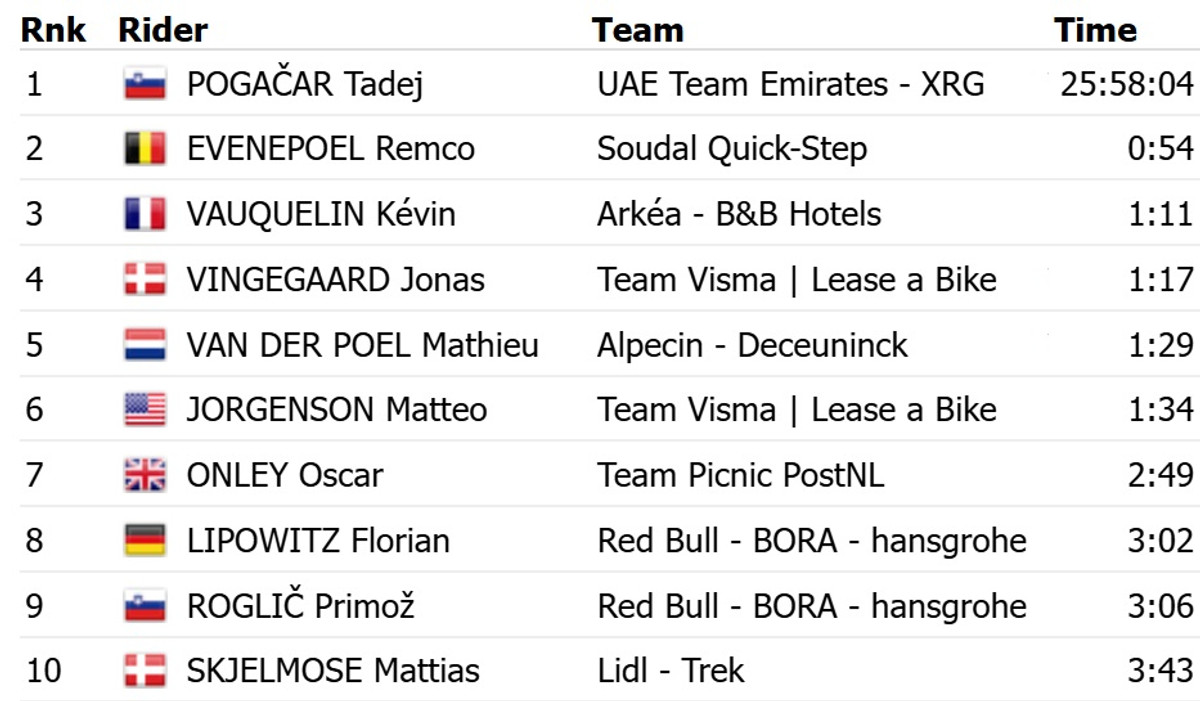Click the French flag beside Vauquelin

(145, 214)
